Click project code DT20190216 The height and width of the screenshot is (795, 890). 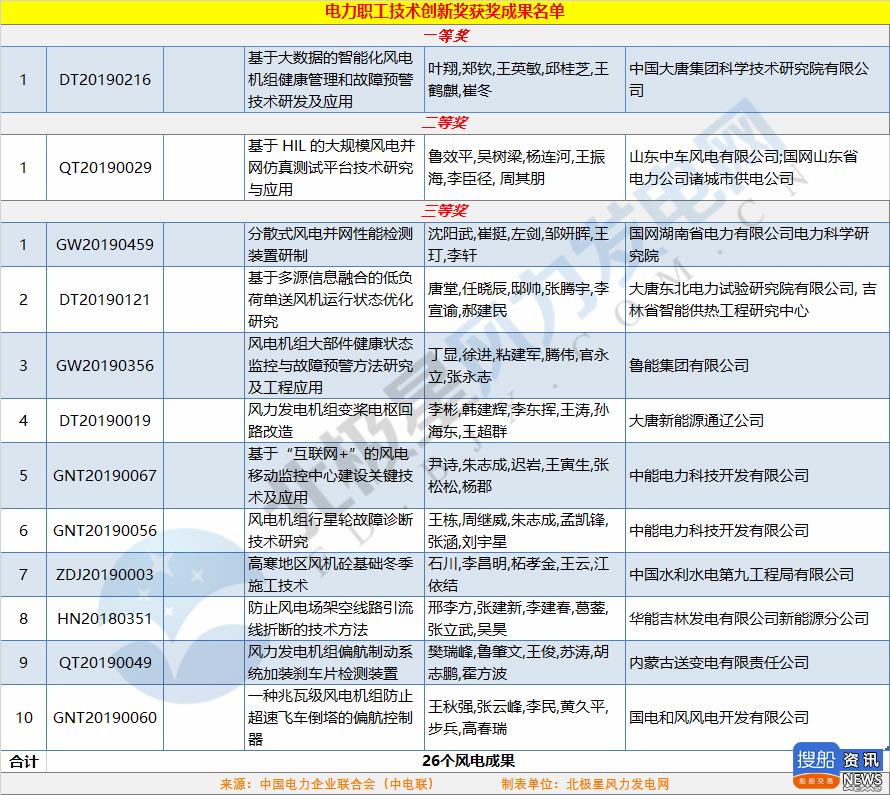105,79
